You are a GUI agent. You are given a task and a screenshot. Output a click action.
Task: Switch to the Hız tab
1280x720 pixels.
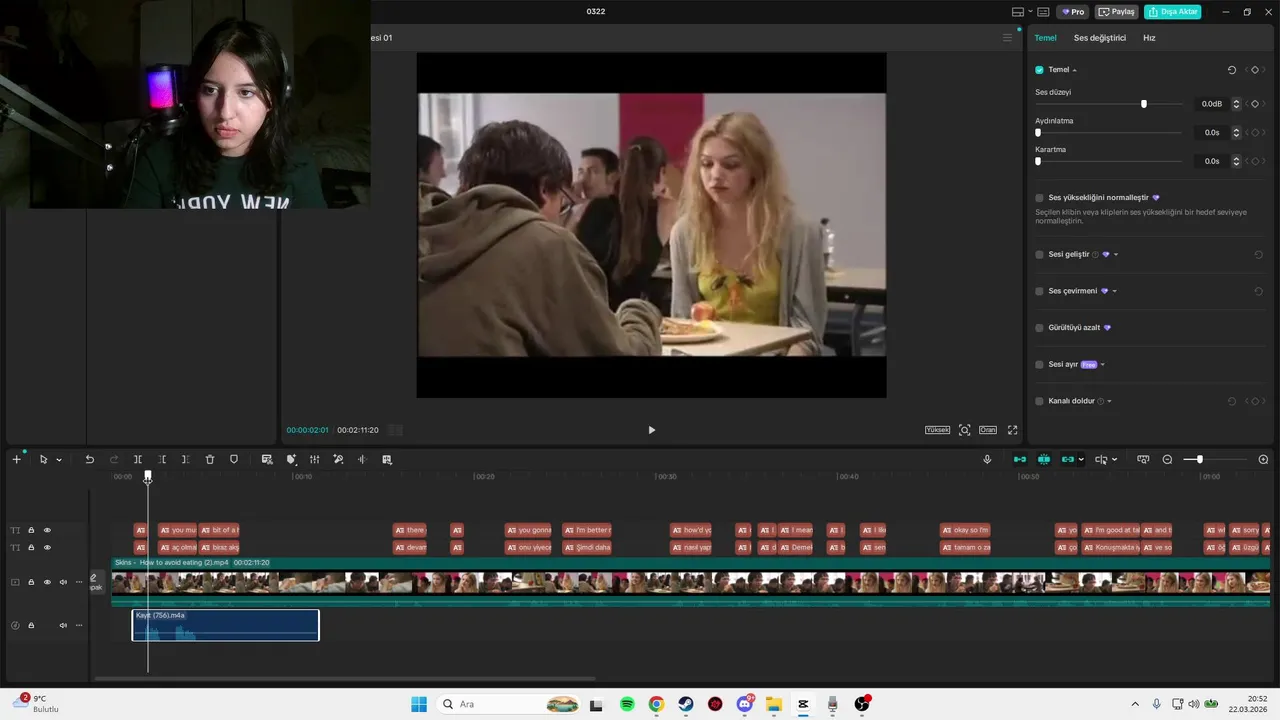point(1149,38)
